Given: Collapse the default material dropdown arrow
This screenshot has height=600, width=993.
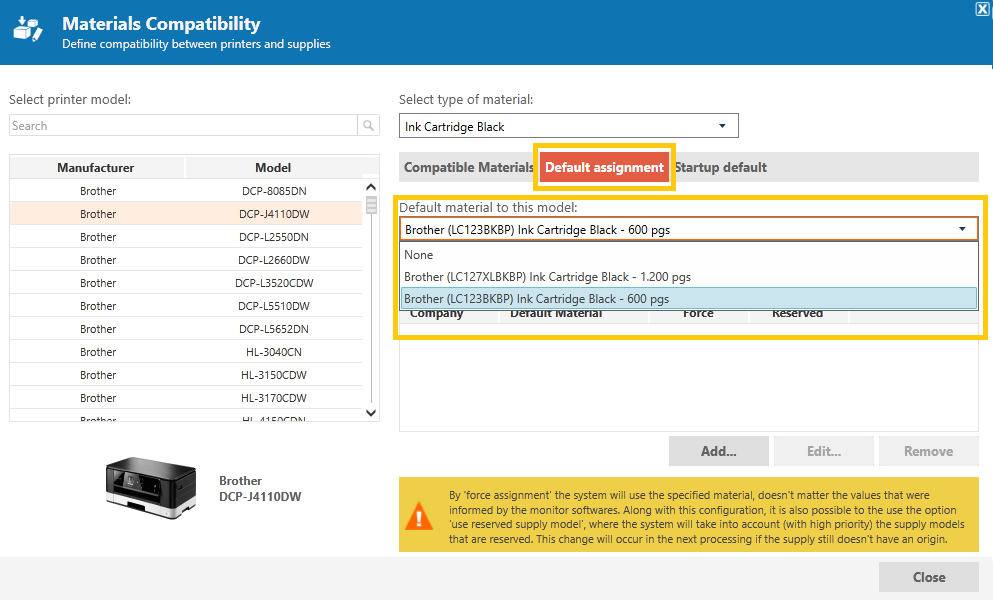Looking at the screenshot, I should tap(962, 229).
